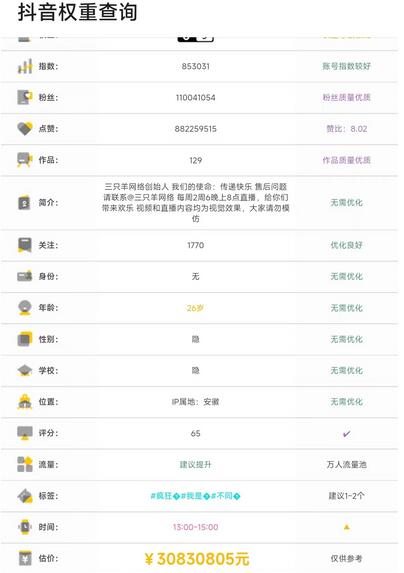The height and width of the screenshot is (573, 404).
Task: Click the 估价 yen price icon
Action: pyautogui.click(x=25, y=558)
